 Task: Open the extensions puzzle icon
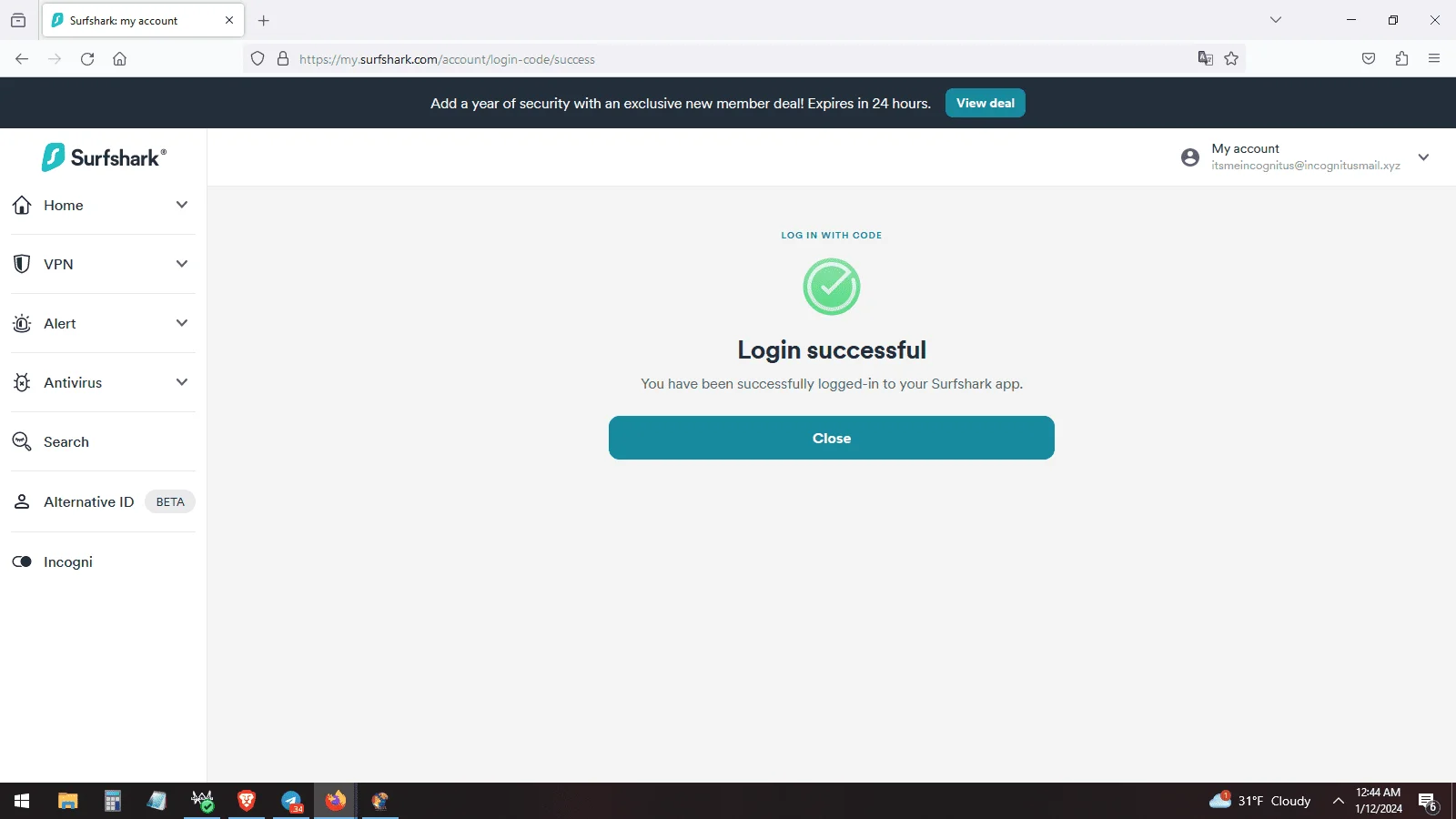(1401, 59)
